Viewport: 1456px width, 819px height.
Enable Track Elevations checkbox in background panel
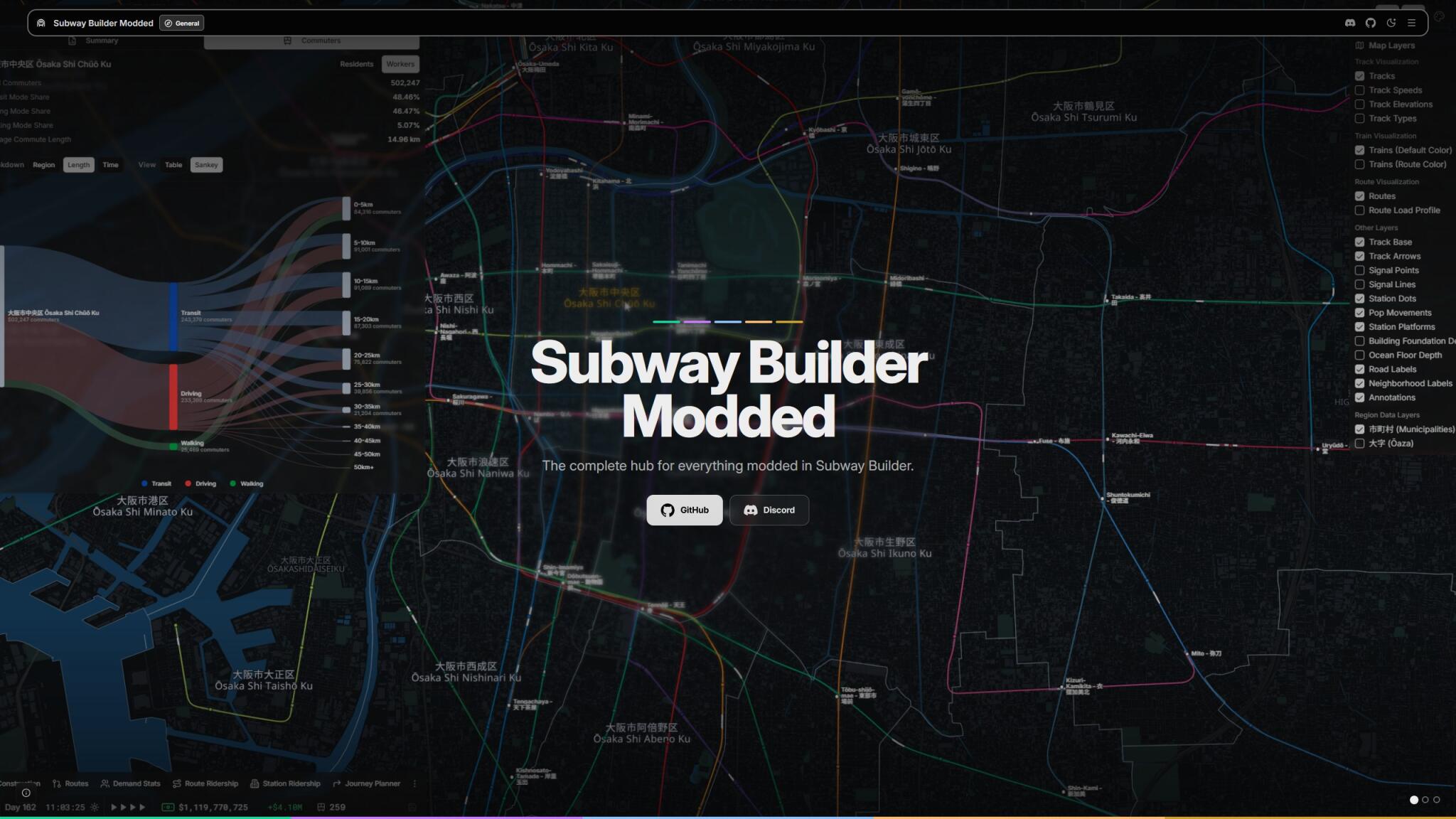click(1359, 105)
